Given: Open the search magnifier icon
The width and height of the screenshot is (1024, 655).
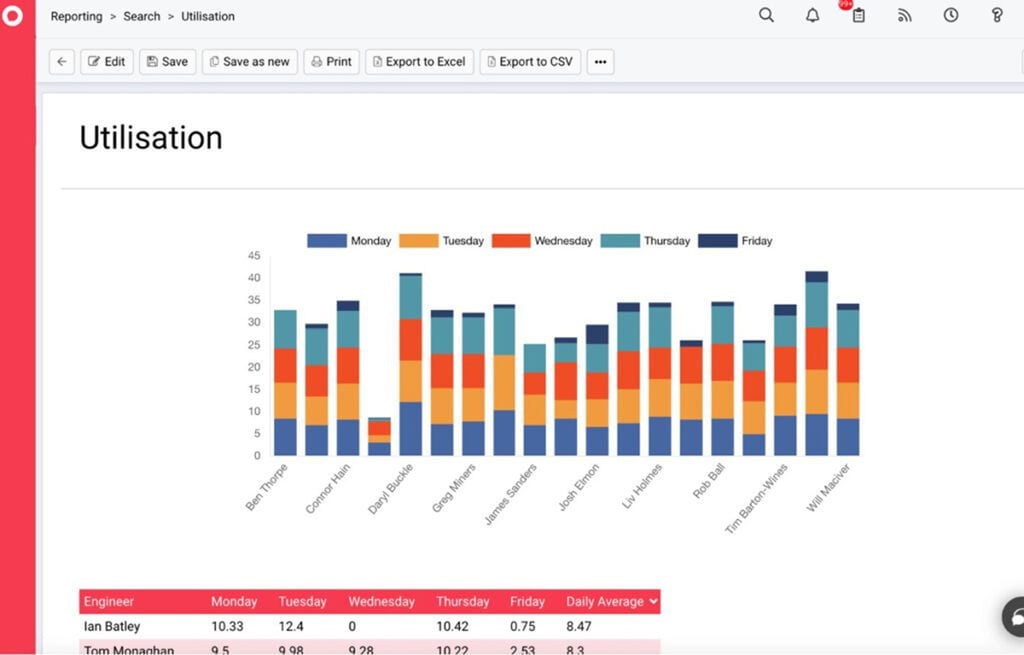Looking at the screenshot, I should pos(766,16).
